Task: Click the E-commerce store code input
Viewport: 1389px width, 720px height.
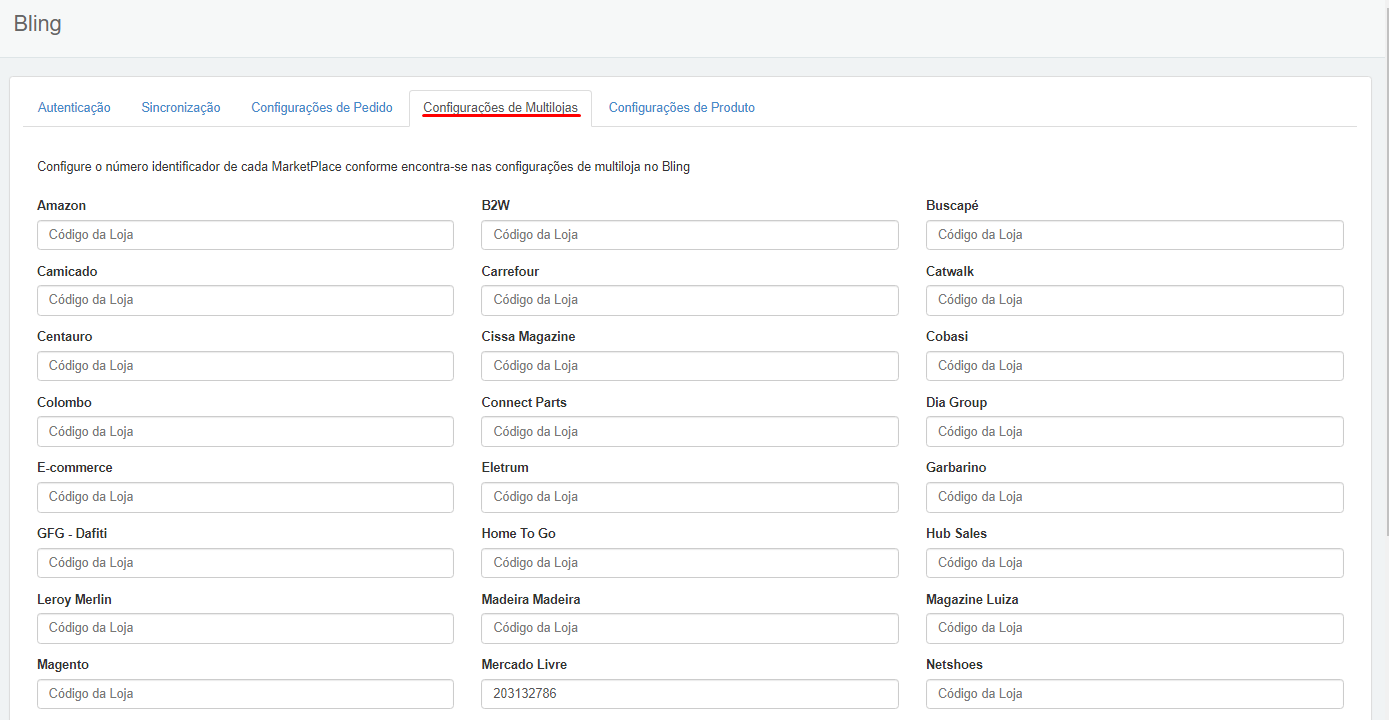Action: pos(245,497)
